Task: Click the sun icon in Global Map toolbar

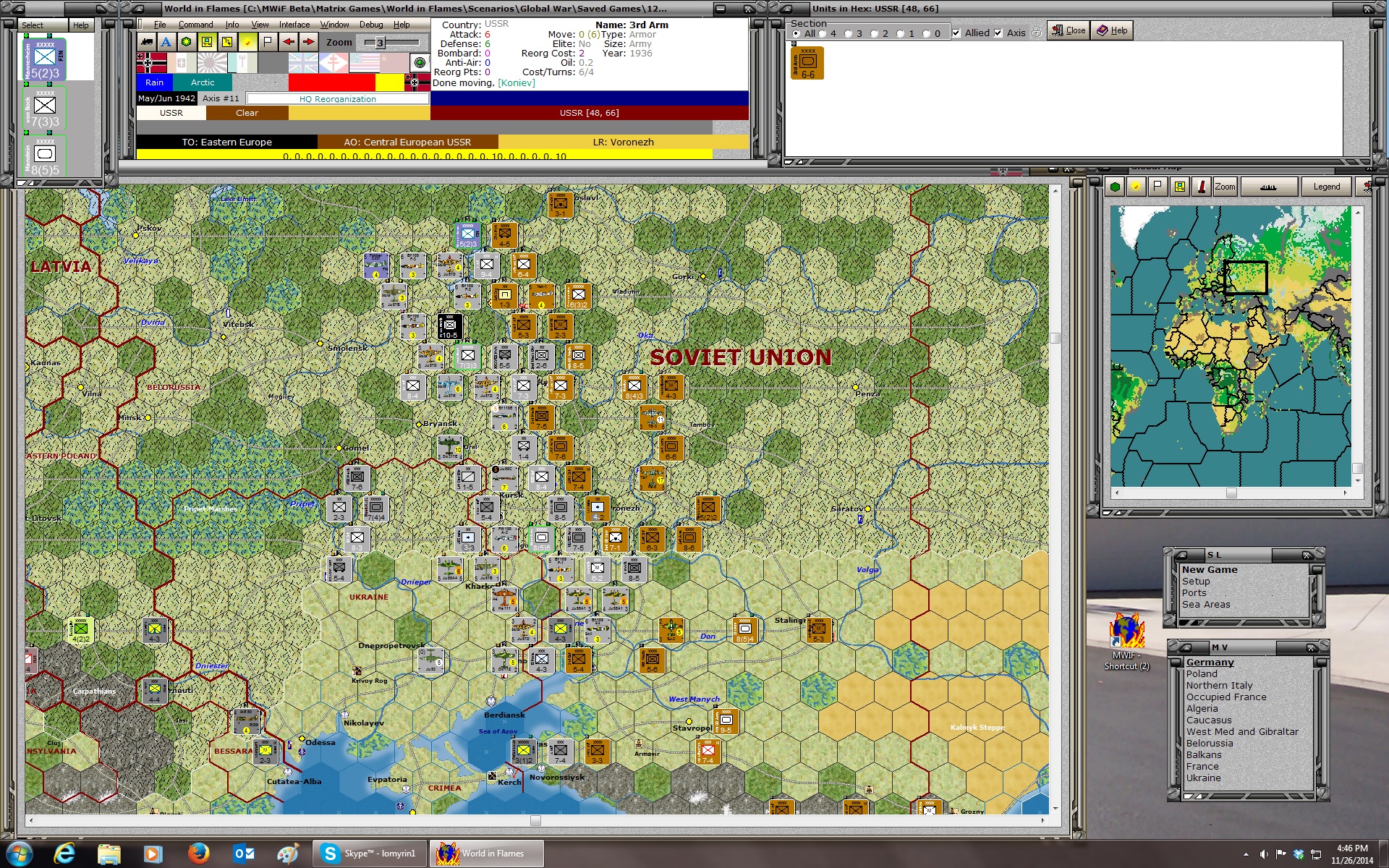Action: coord(1136,187)
